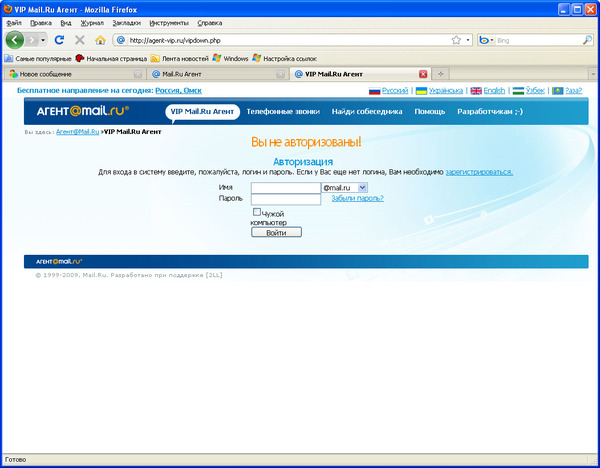600x468 pixels.
Task: Click the Russian flag icon
Action: coord(374,91)
